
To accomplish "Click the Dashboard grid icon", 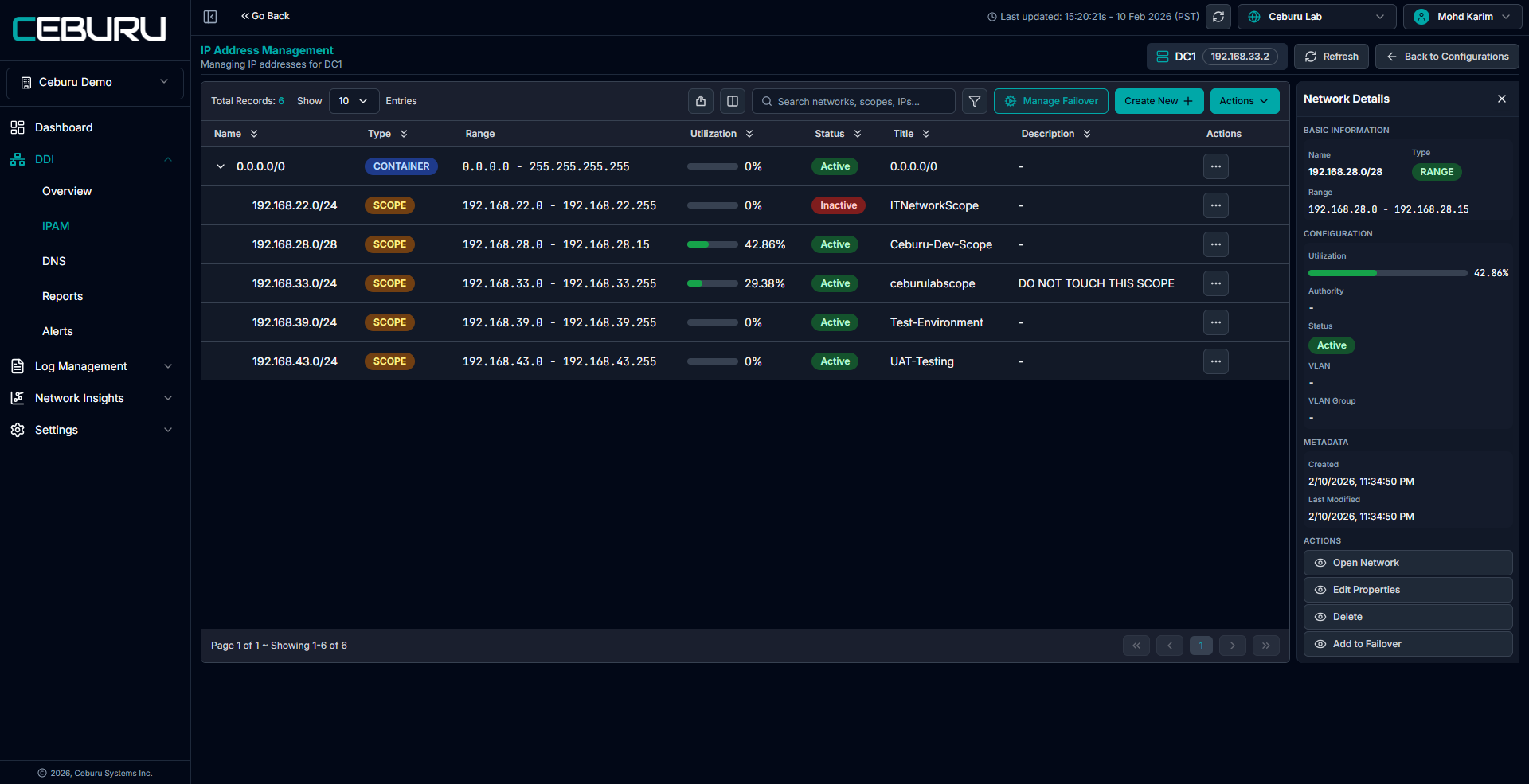I will tap(18, 127).
